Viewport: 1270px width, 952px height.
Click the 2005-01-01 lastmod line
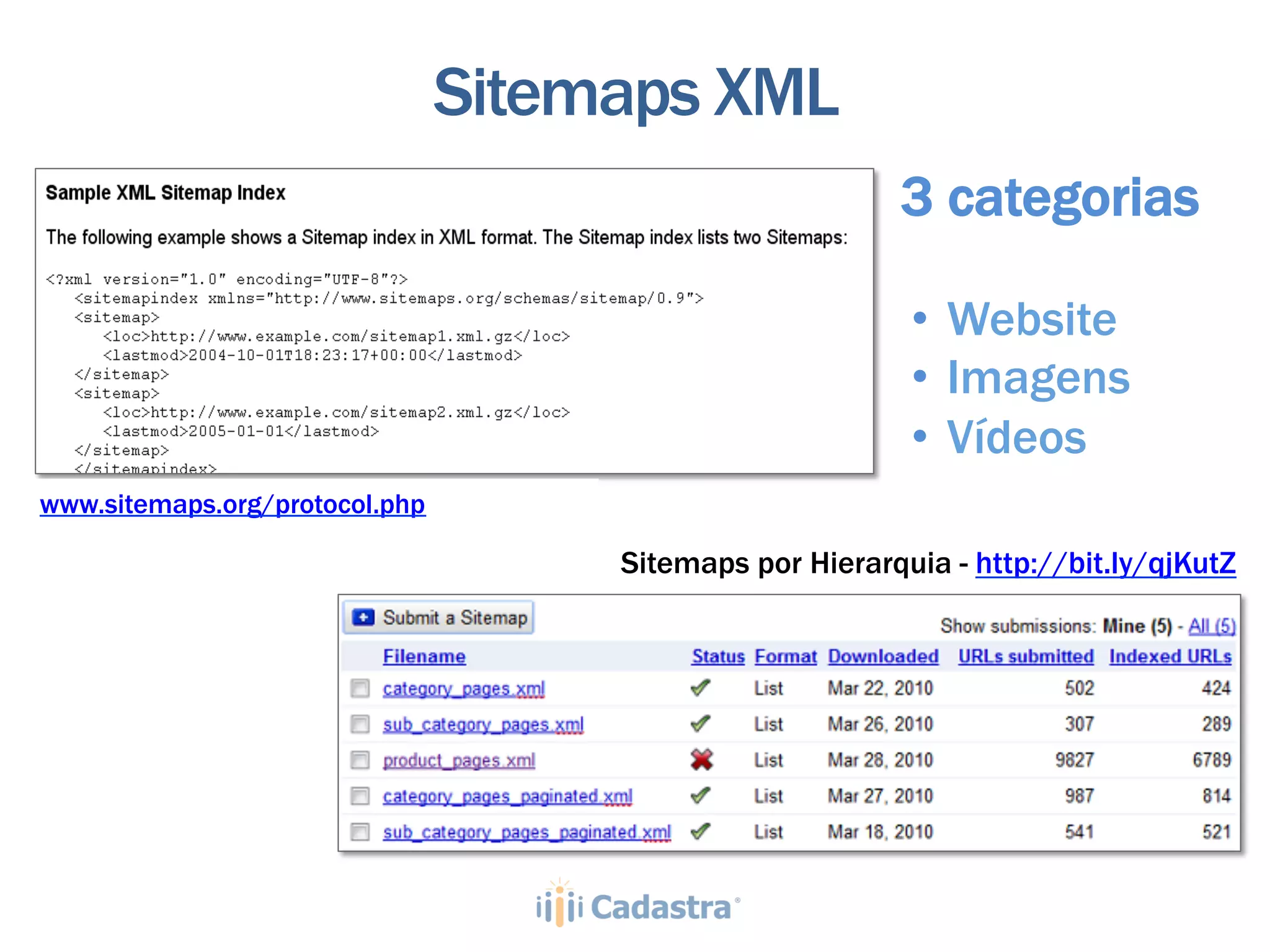tap(241, 431)
